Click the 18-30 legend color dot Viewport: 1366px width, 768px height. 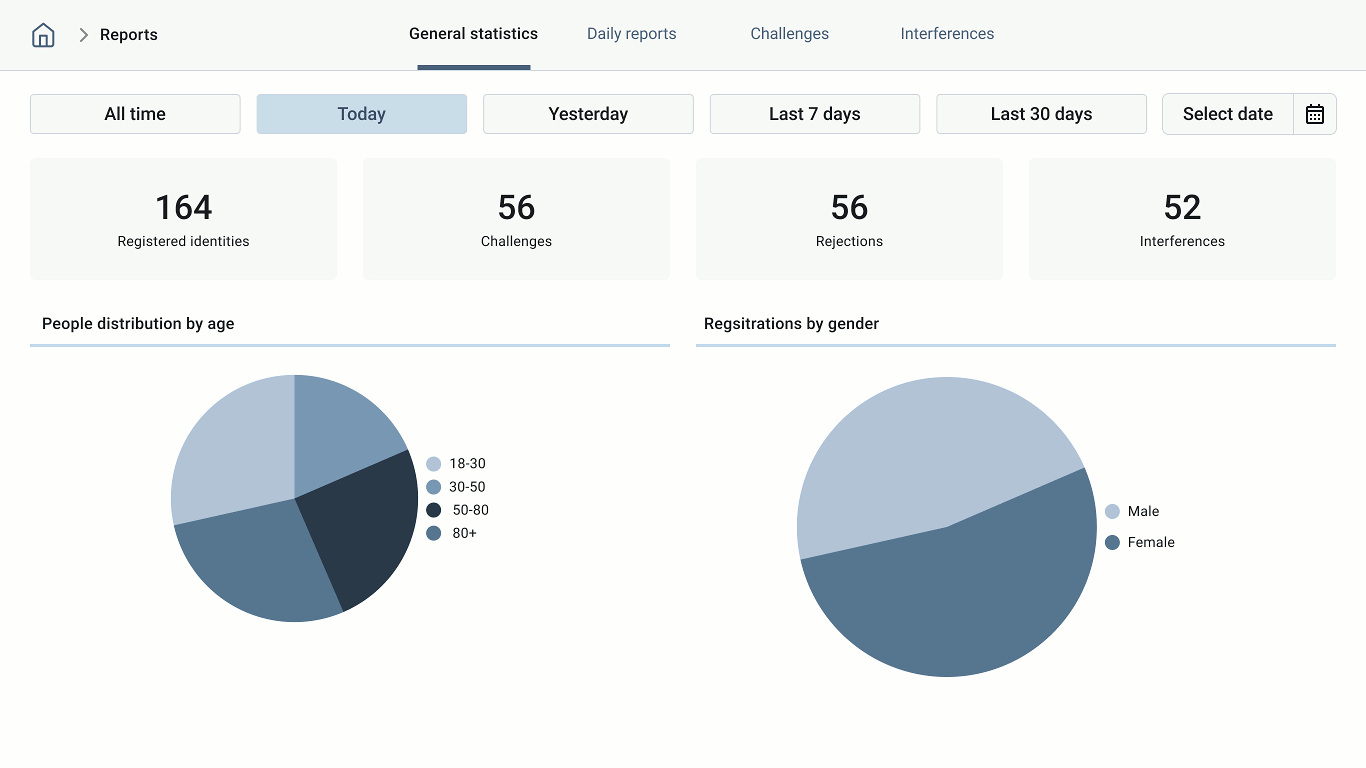tap(433, 464)
